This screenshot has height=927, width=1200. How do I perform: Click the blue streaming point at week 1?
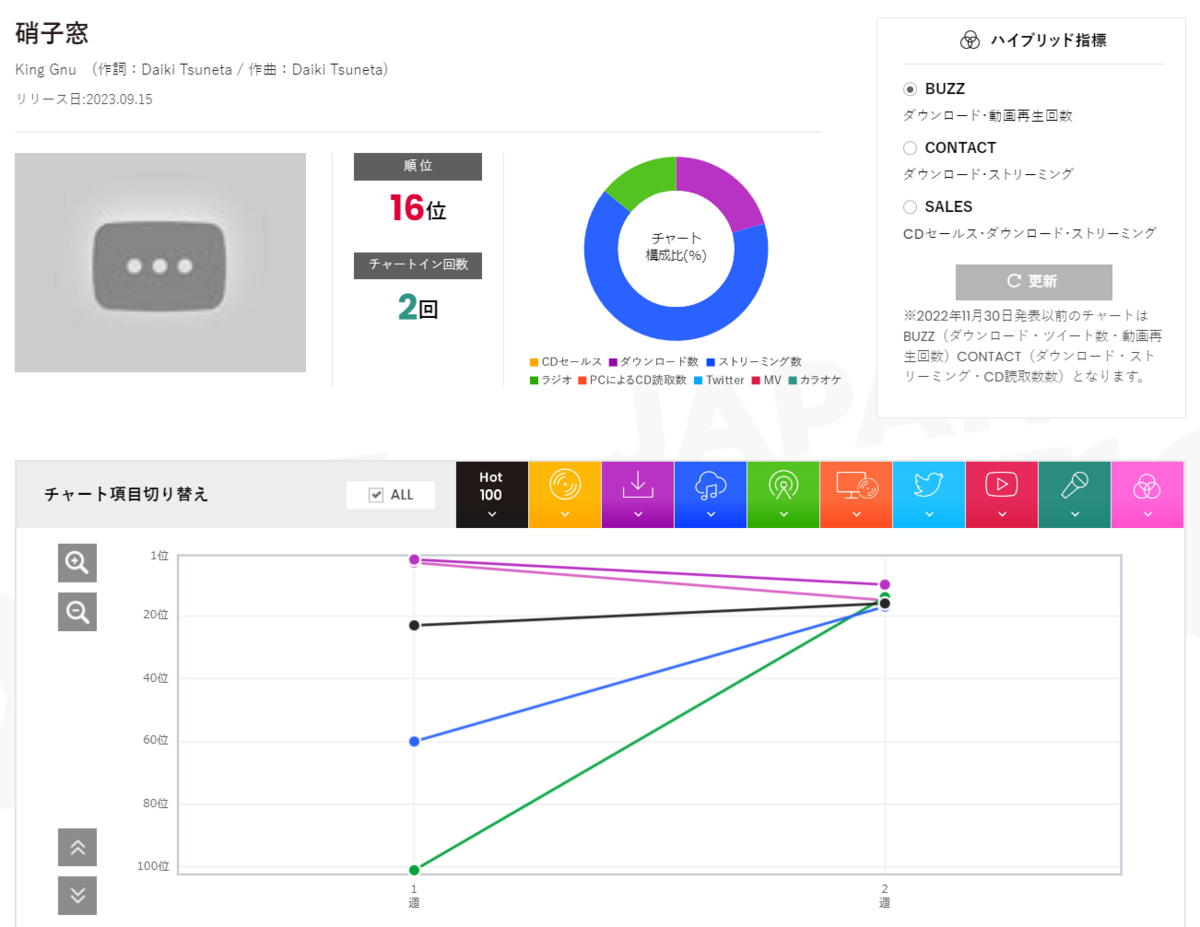pyautogui.click(x=414, y=741)
